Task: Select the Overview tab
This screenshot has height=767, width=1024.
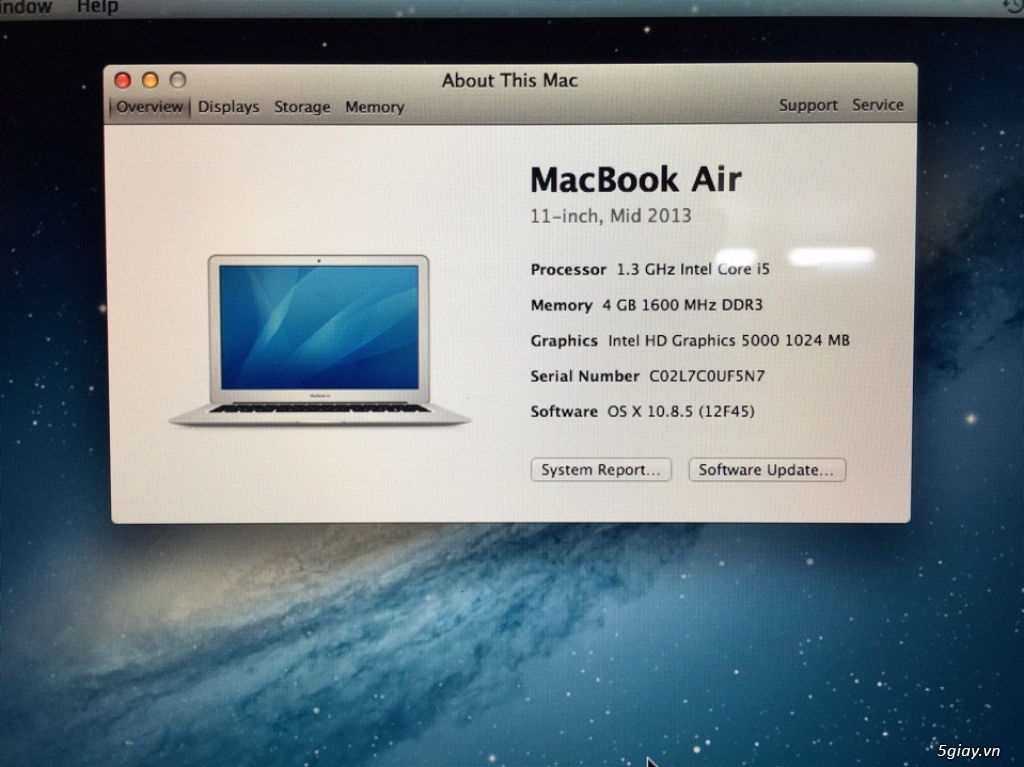Action: tap(150, 106)
